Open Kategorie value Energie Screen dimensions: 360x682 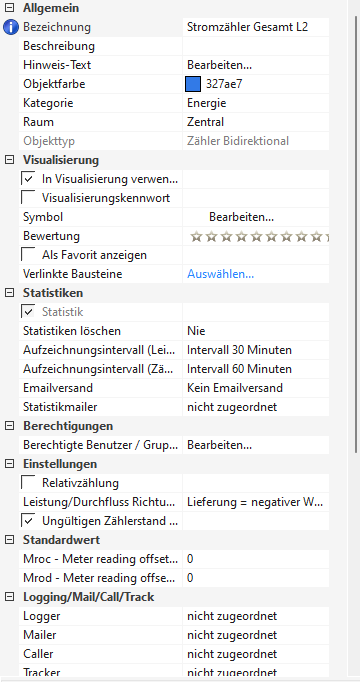click(256, 103)
